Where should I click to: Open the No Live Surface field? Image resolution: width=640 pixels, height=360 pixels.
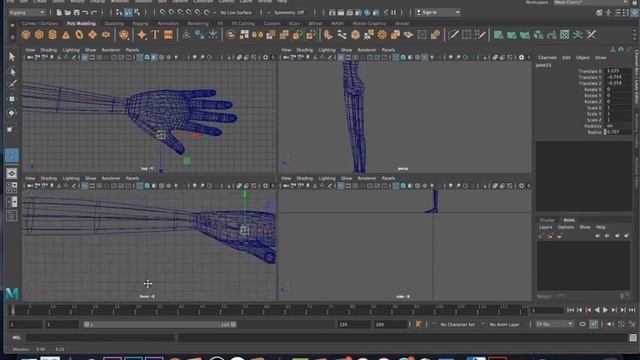[236, 13]
